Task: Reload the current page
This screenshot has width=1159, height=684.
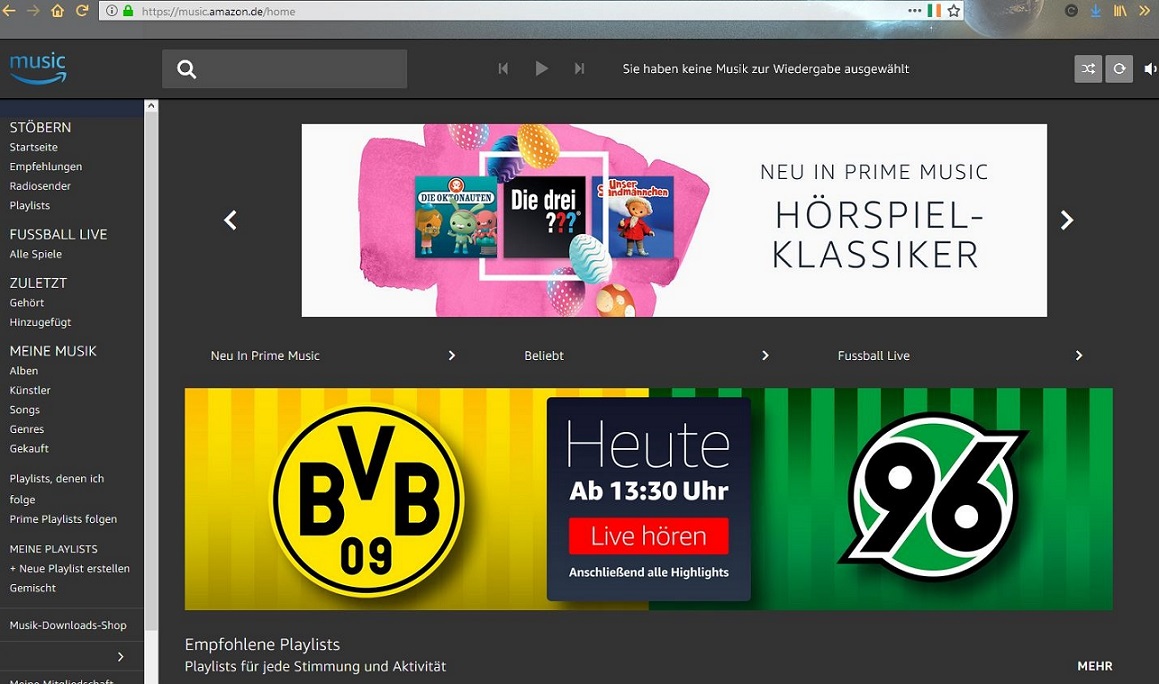Action: 82,11
